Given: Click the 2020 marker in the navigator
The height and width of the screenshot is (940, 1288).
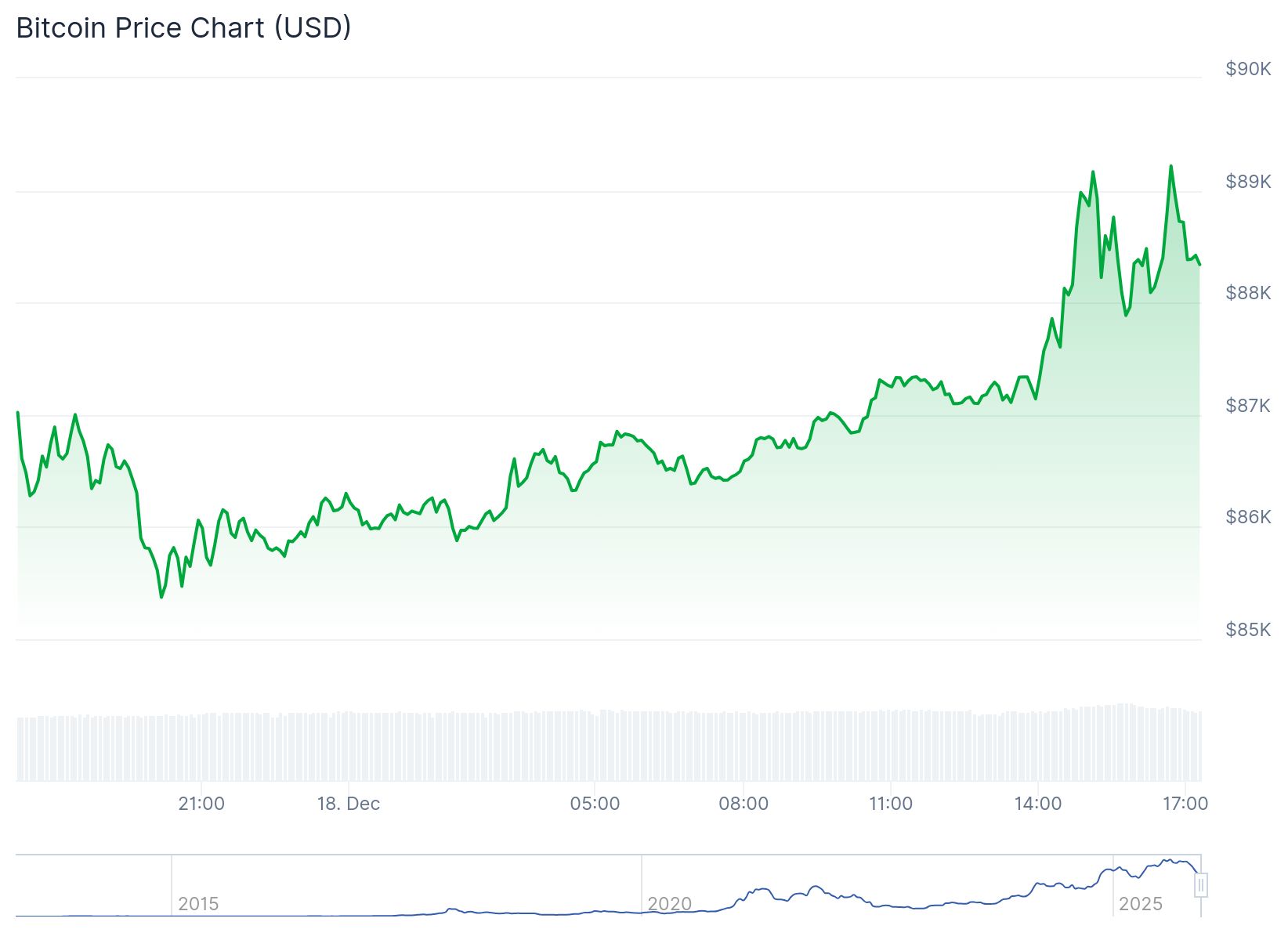Looking at the screenshot, I should tap(669, 904).
